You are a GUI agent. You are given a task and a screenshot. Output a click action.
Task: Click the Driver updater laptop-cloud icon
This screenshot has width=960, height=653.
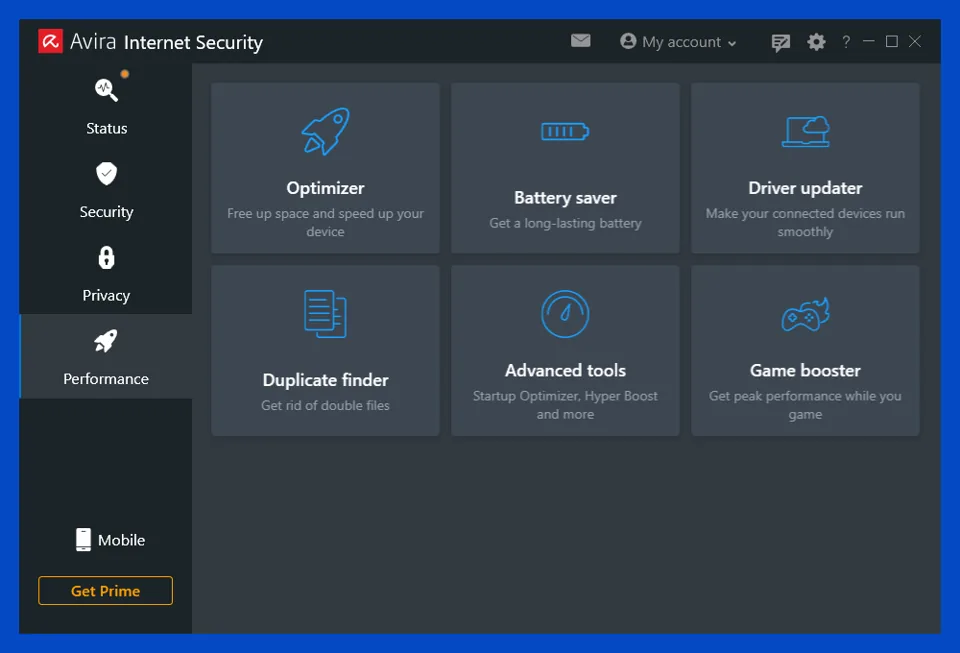(x=805, y=131)
